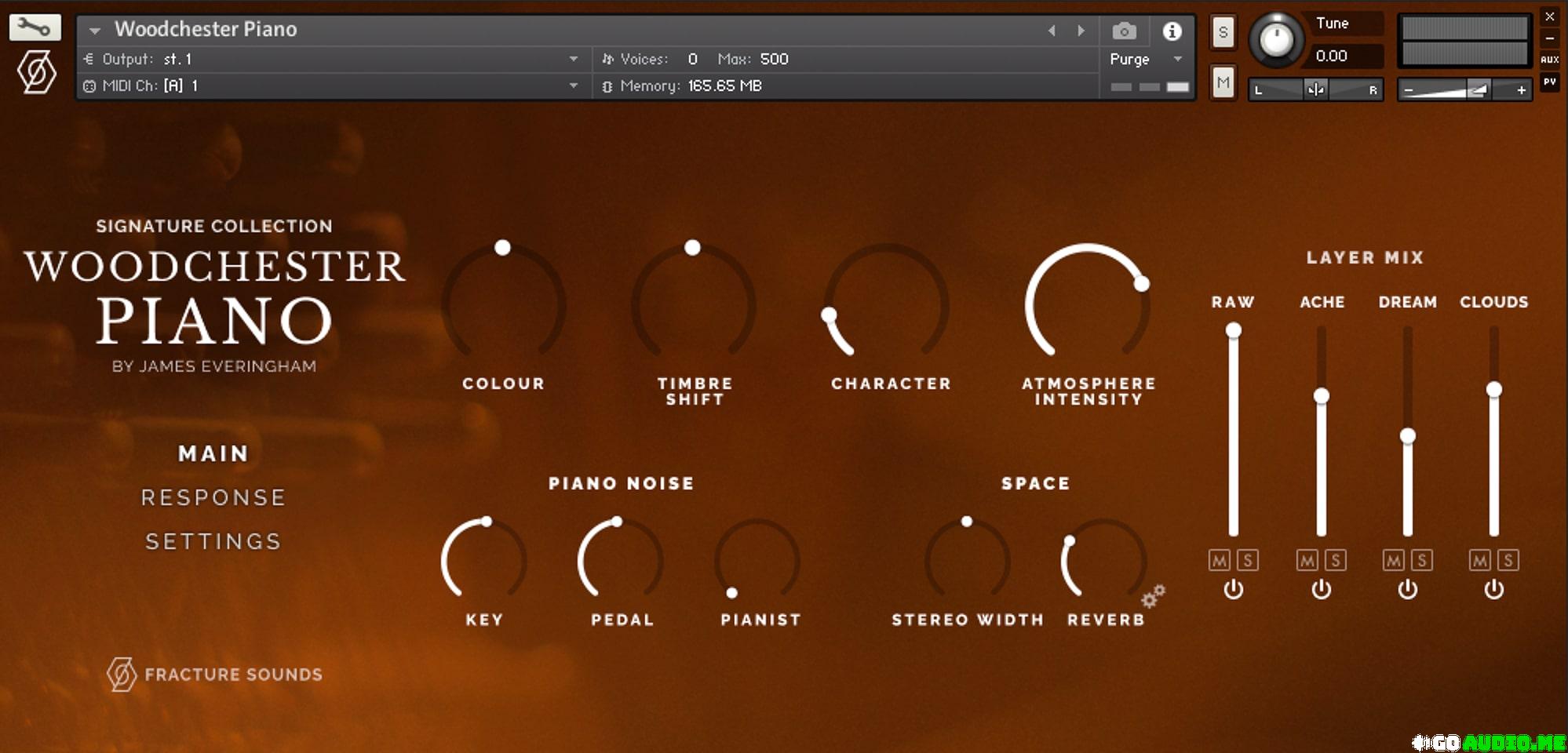Open the Purge dropdown menu
The height and width of the screenshot is (753, 1568).
[1145, 60]
